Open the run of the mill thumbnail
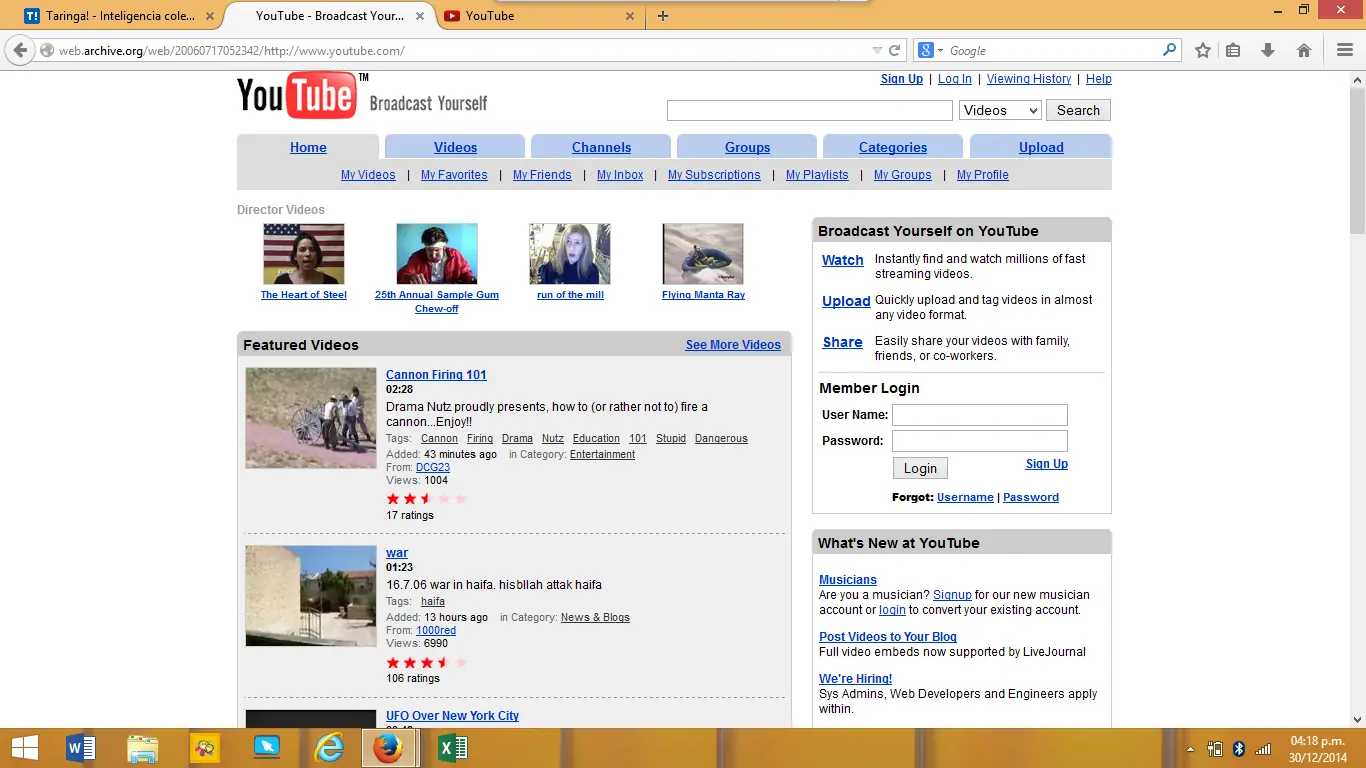 pyautogui.click(x=570, y=254)
